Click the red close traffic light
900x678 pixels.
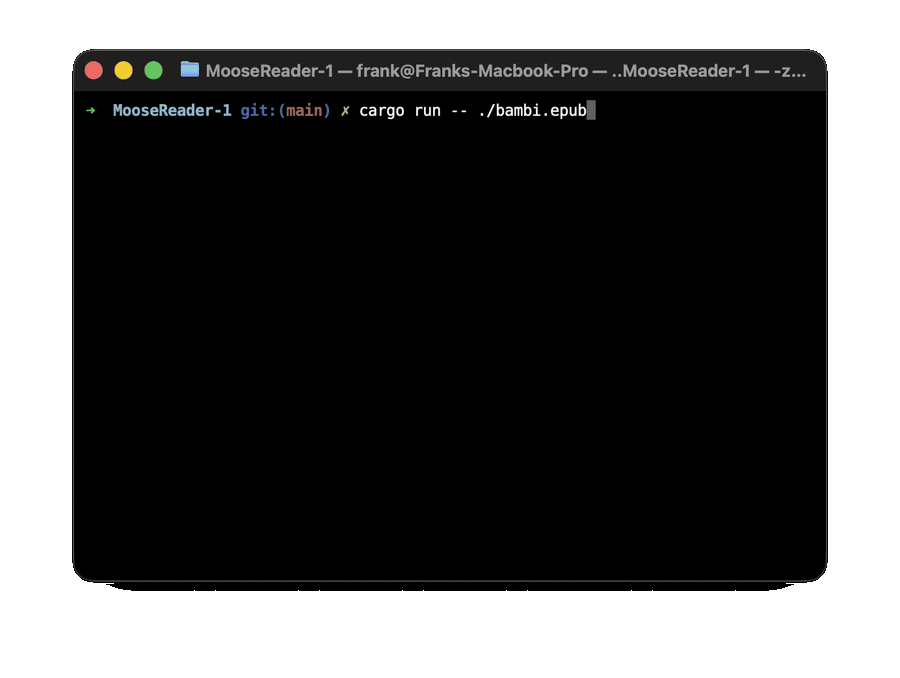tap(93, 70)
